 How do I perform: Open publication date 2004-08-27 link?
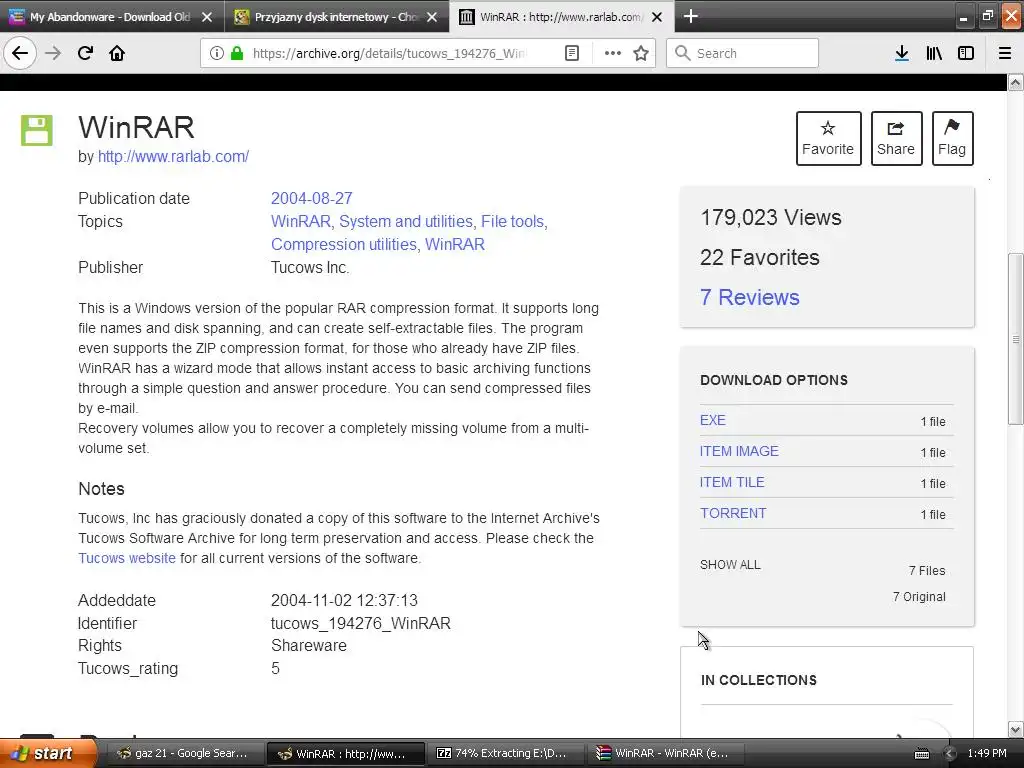coord(312,199)
